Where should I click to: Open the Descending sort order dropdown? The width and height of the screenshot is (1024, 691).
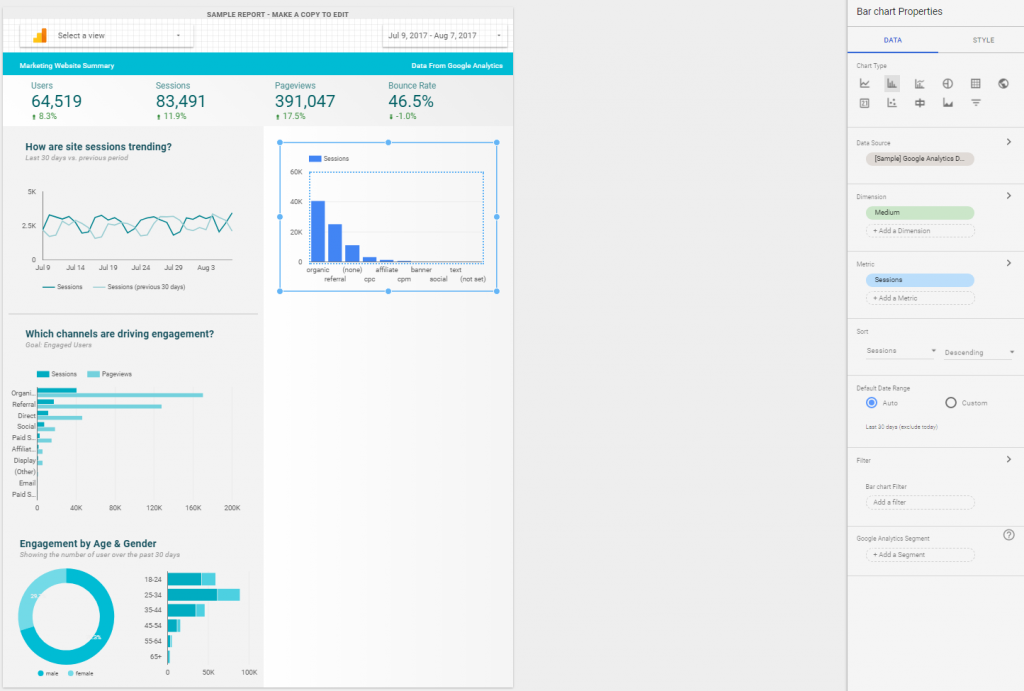pos(980,352)
